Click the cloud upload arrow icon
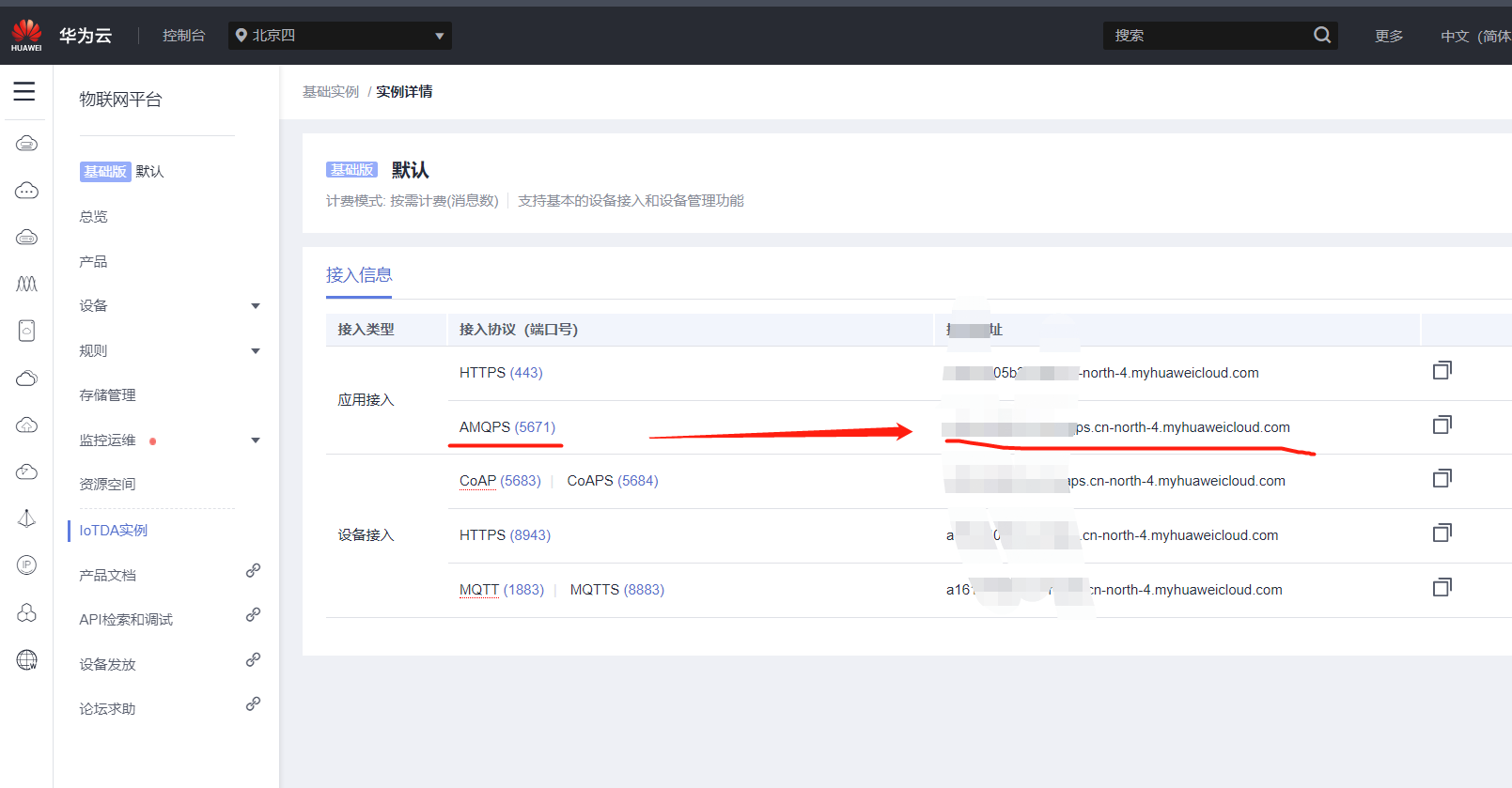 tap(26, 425)
